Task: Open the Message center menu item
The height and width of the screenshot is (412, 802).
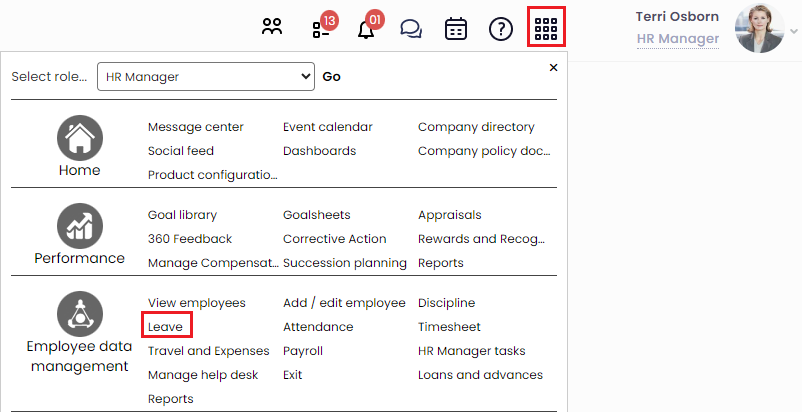Action: tap(195, 127)
